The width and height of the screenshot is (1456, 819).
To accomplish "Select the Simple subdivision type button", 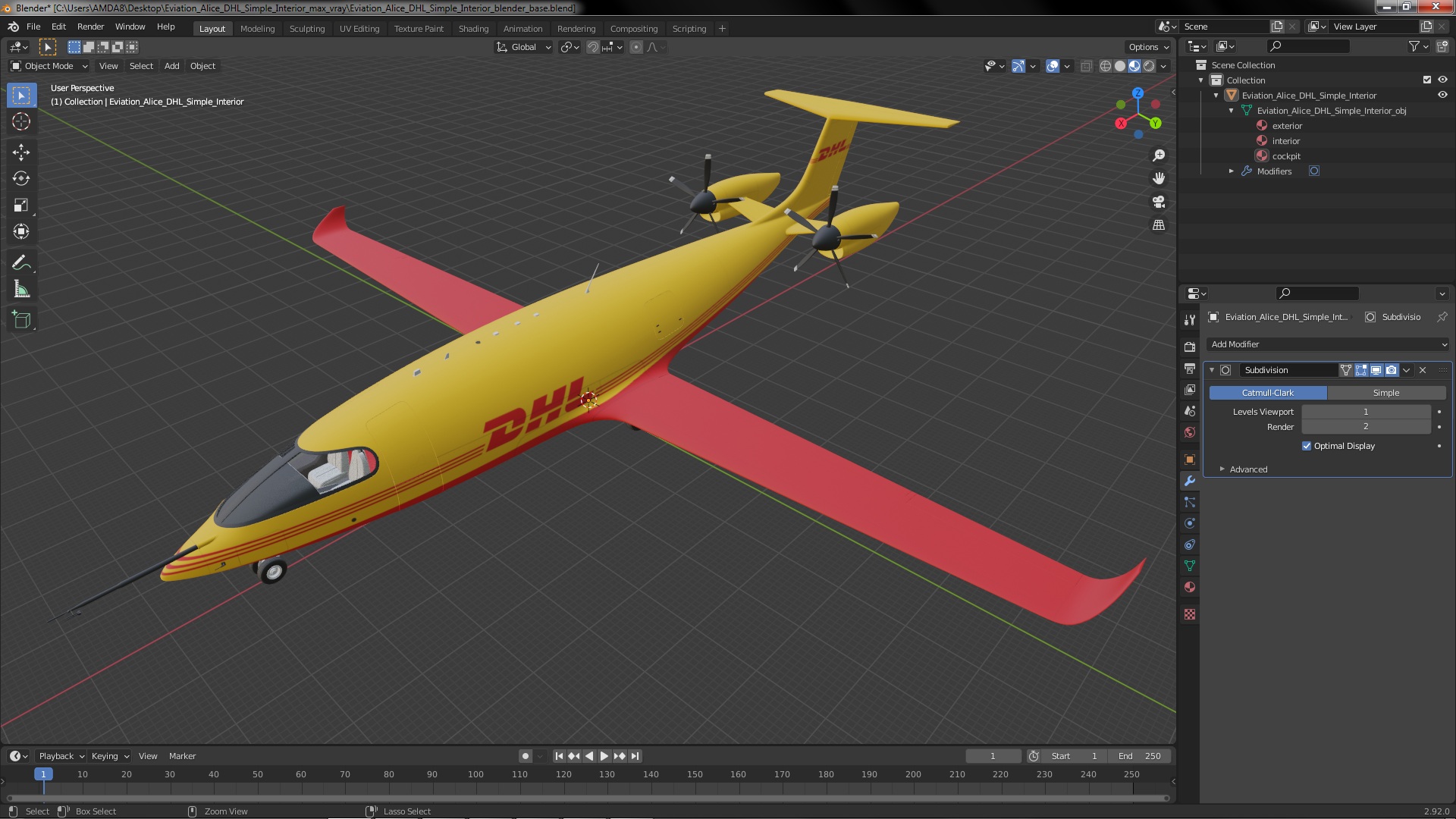I will (1386, 393).
